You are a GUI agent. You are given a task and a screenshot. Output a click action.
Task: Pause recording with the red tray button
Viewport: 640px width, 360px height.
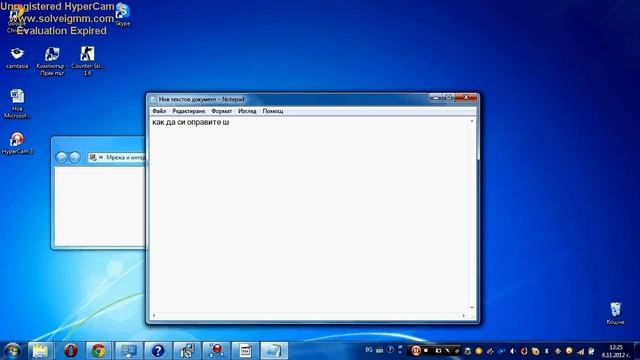coord(416,351)
